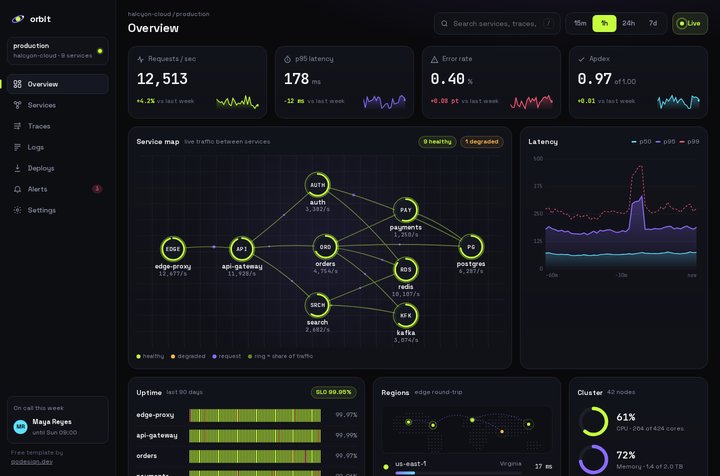Click the 9 healthy badge

437,142
